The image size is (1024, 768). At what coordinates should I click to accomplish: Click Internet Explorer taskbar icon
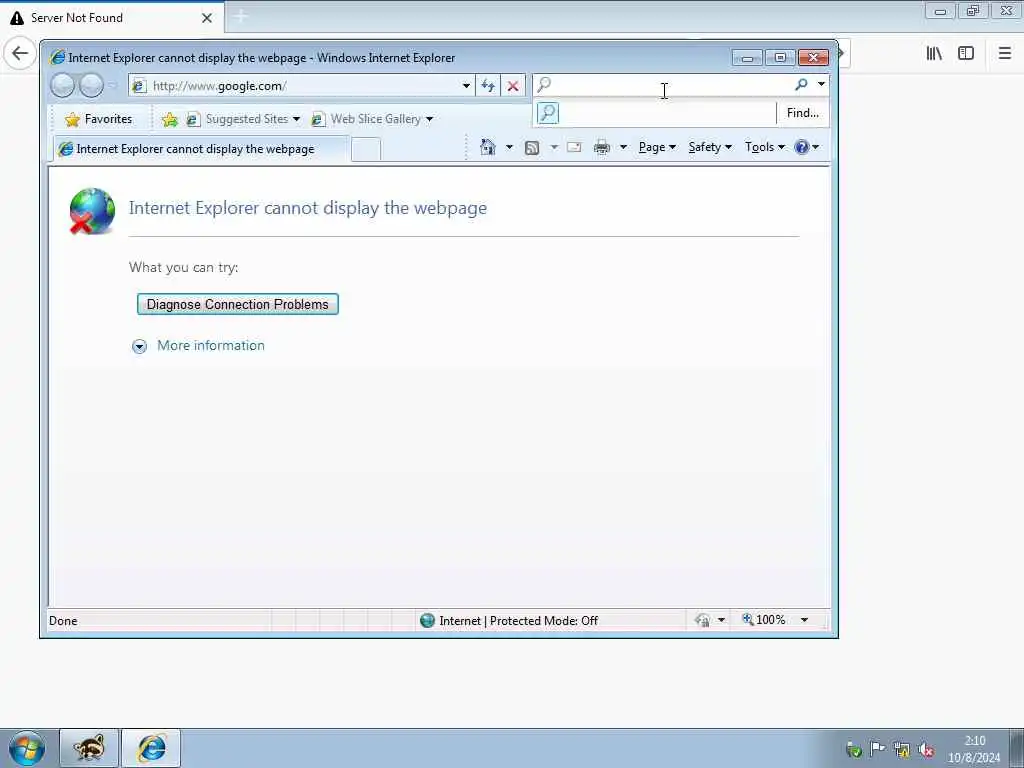152,748
